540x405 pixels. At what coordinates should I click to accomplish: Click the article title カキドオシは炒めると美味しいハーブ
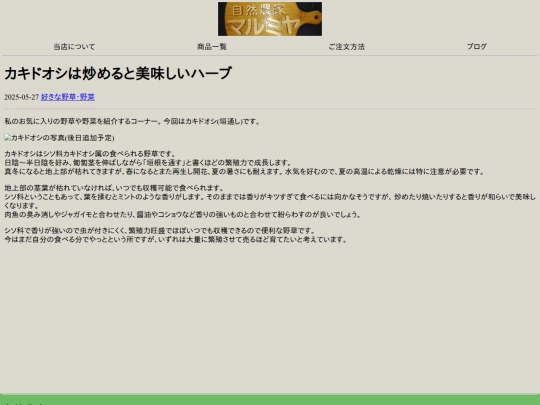click(118, 73)
